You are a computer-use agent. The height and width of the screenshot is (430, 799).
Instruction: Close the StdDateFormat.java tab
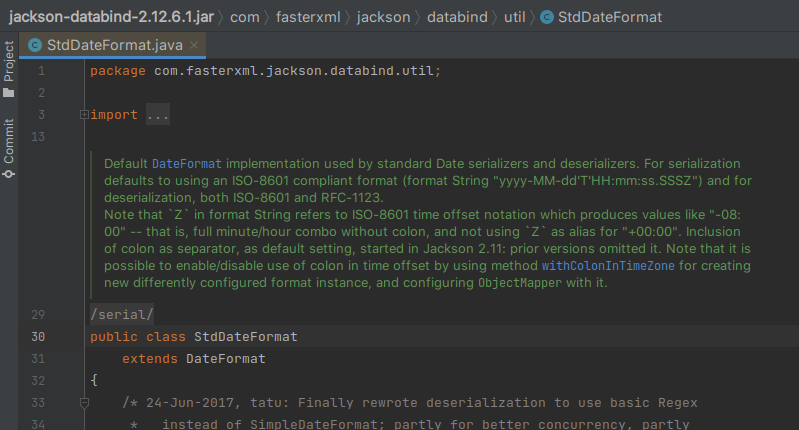point(194,45)
